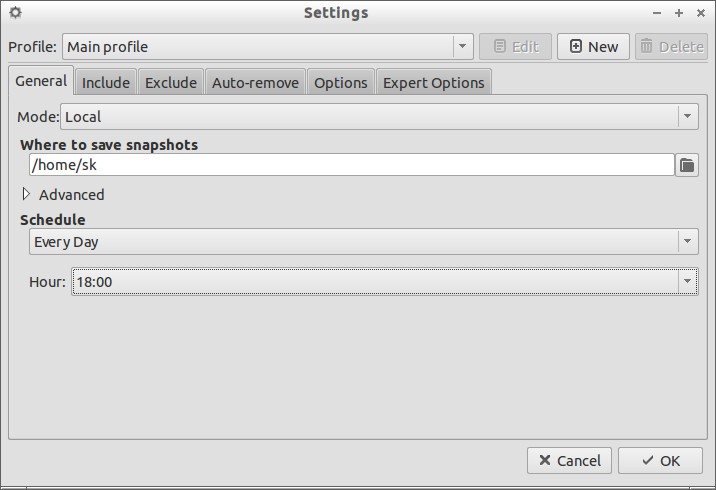Screen dimensions: 716x490
Task: Go to the Options tab
Action: click(341, 83)
